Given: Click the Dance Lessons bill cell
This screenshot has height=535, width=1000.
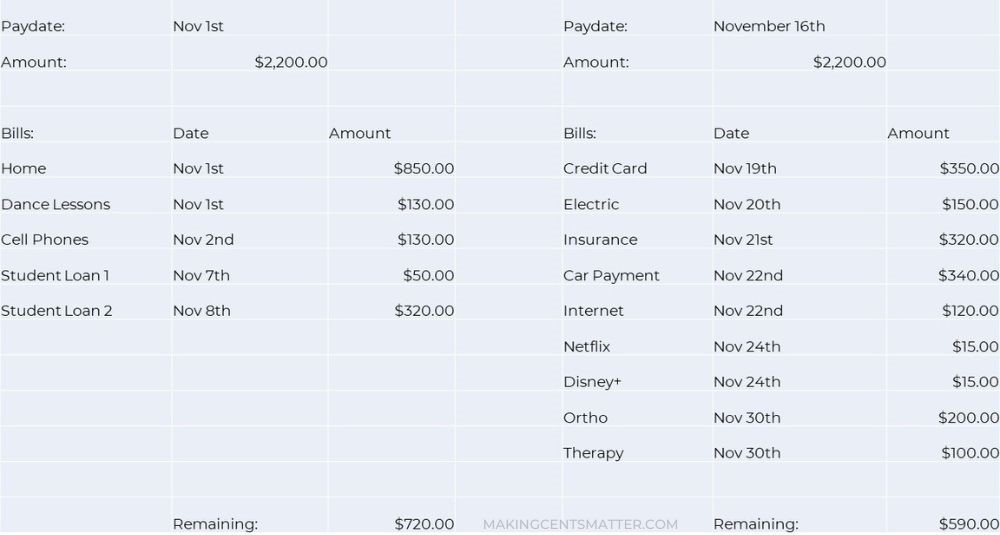Looking at the screenshot, I should point(86,204).
